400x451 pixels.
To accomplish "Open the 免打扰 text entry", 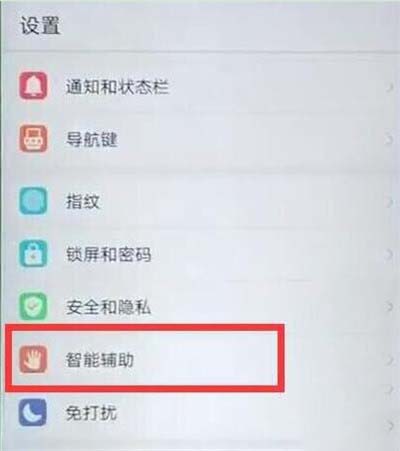I will [91, 413].
